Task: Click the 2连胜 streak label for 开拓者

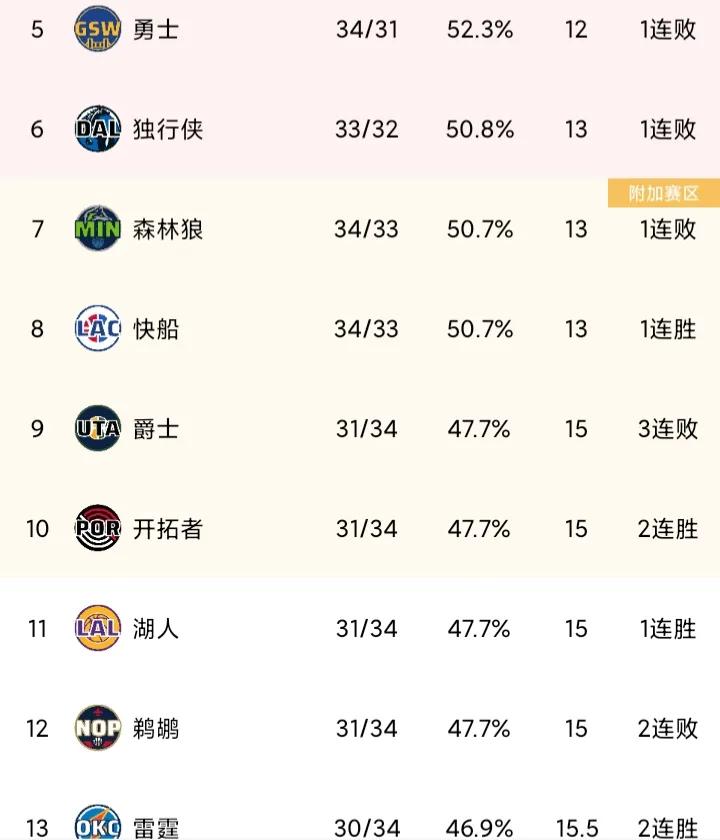Action: click(666, 528)
